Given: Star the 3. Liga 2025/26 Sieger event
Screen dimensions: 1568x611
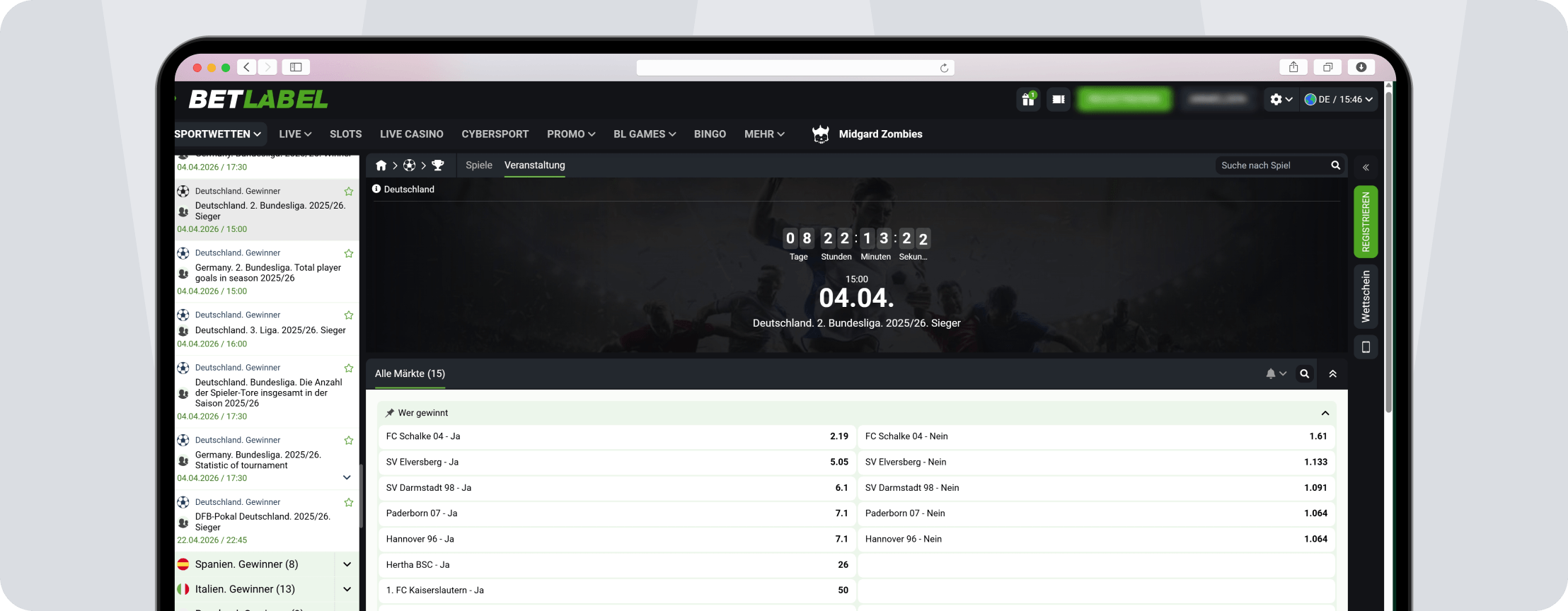Looking at the screenshot, I should [348, 315].
